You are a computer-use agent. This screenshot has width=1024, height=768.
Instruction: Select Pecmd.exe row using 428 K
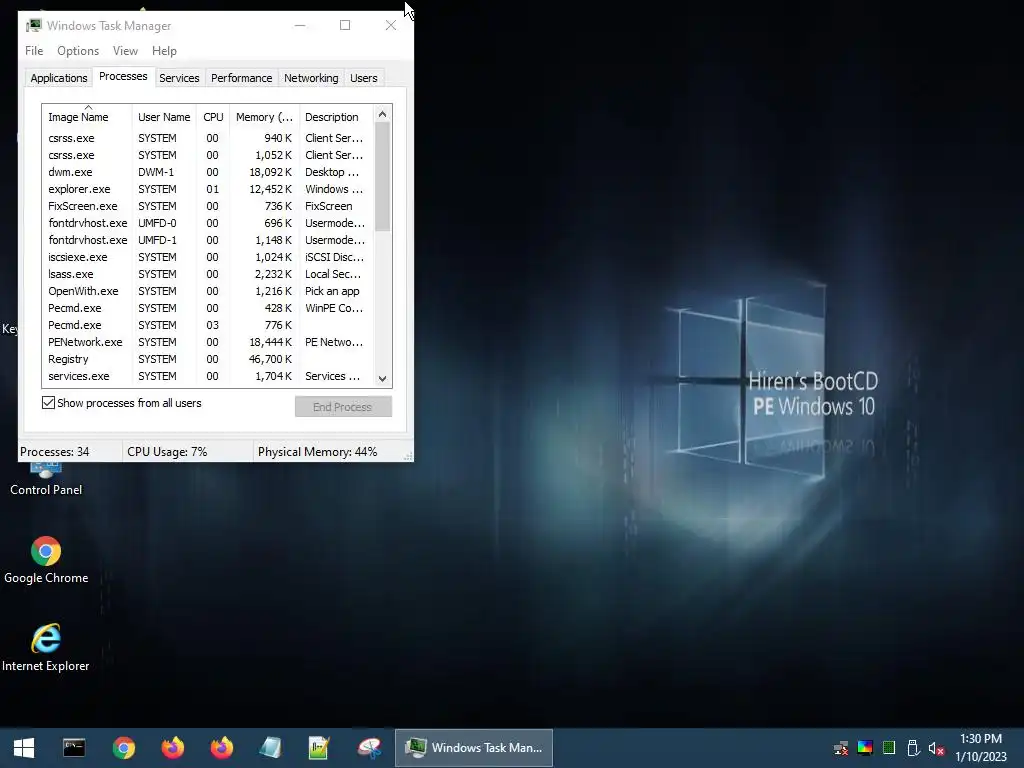(x=208, y=308)
